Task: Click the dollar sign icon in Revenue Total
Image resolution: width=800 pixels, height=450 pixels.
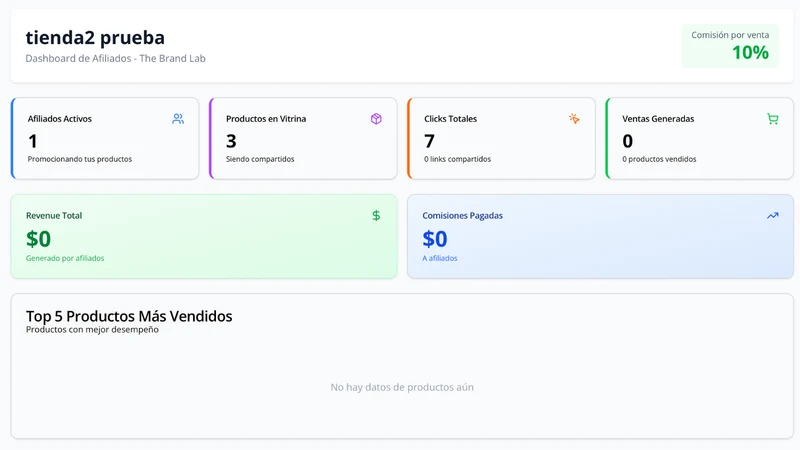Action: coord(376,216)
